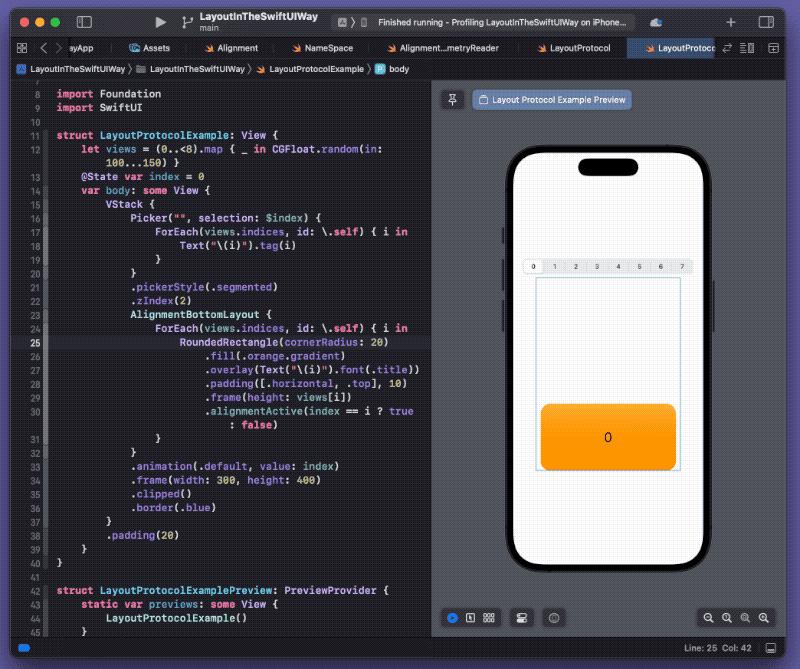Open the editor options lines icon
The height and width of the screenshot is (669, 800).
[747, 48]
